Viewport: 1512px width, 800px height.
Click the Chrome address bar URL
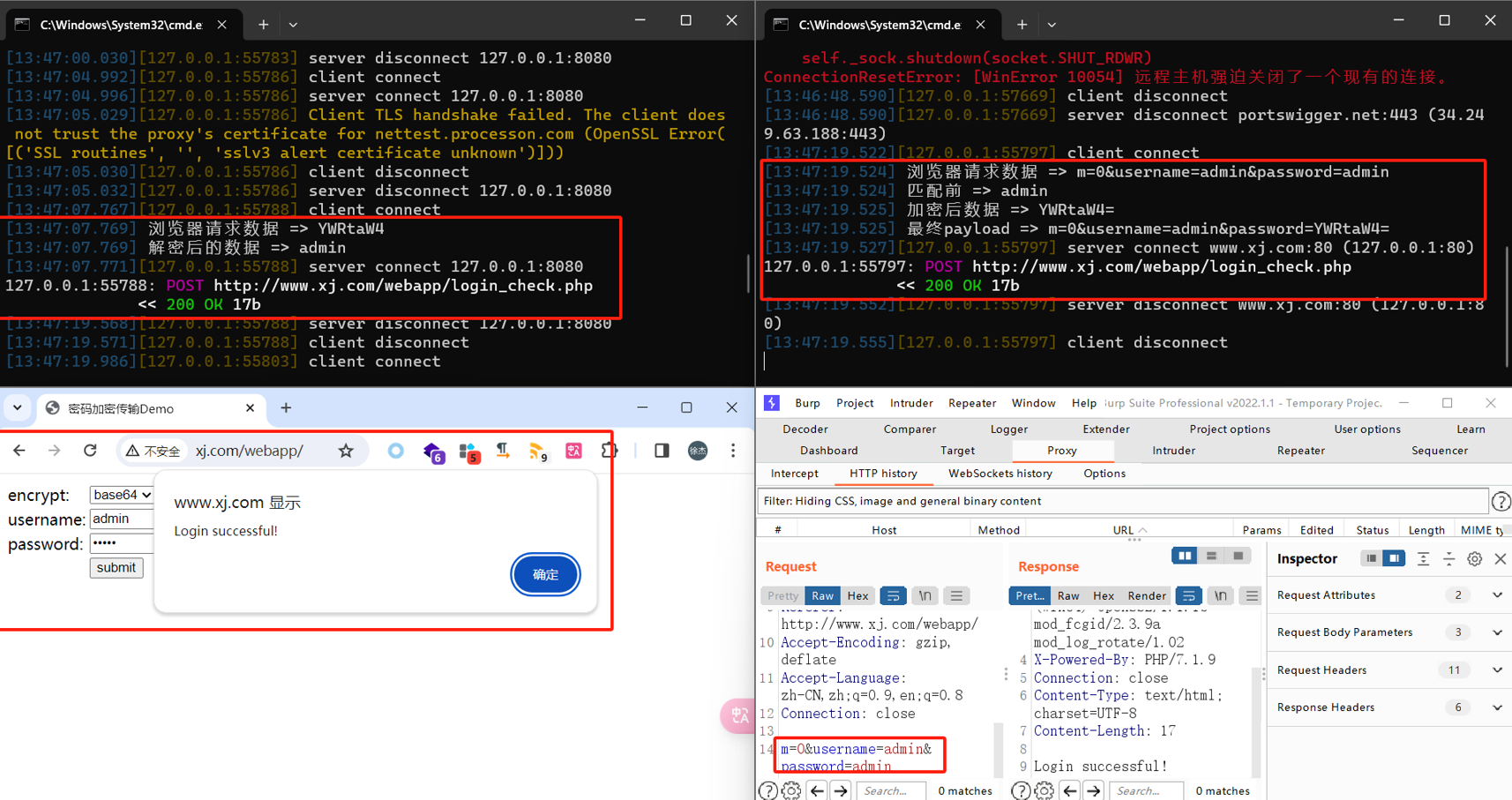(249, 451)
